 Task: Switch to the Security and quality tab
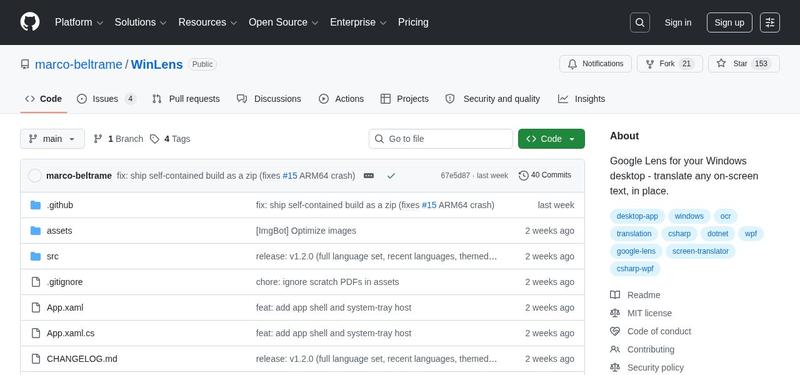click(x=492, y=99)
